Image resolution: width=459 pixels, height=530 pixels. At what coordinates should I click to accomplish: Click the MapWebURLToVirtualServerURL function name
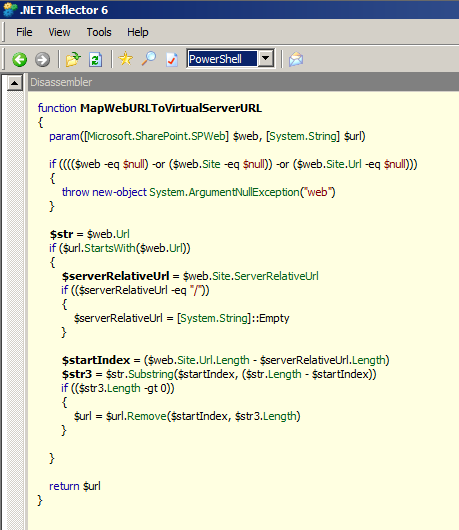pyautogui.click(x=171, y=108)
